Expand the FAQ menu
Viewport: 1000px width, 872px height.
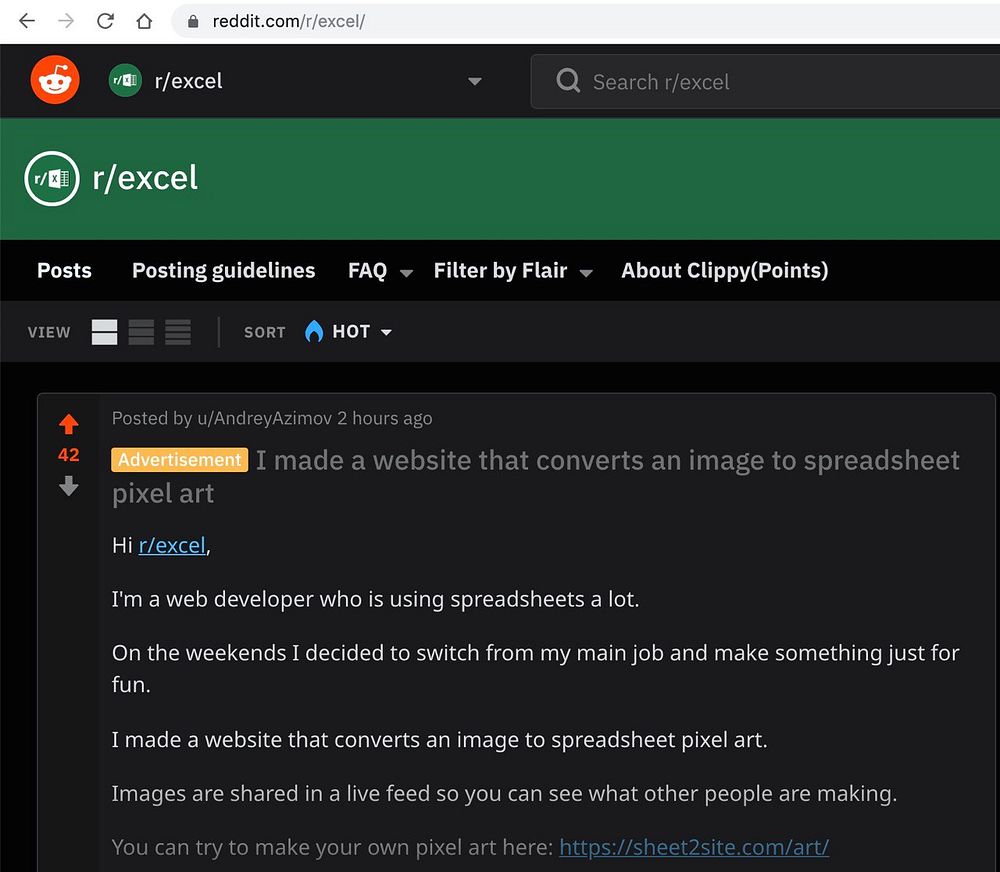click(x=406, y=273)
